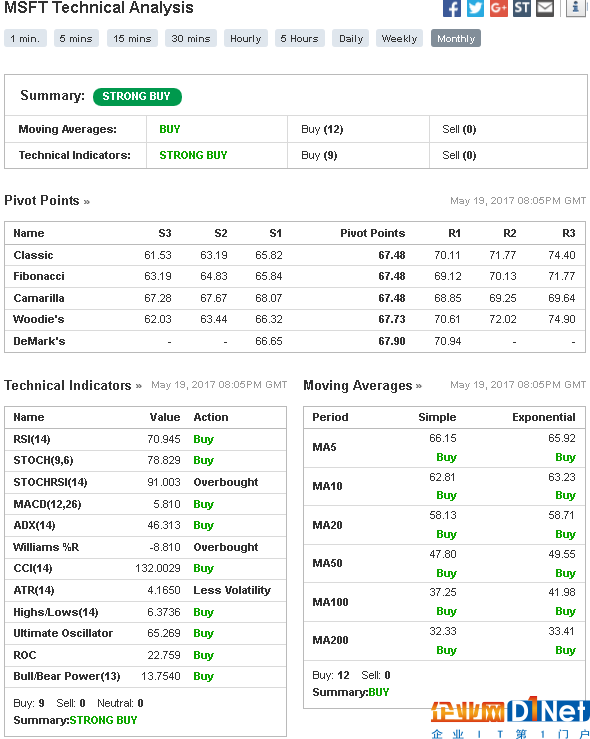590x739 pixels.
Task: Click the Woodie's pivot row name
Action: point(39,319)
